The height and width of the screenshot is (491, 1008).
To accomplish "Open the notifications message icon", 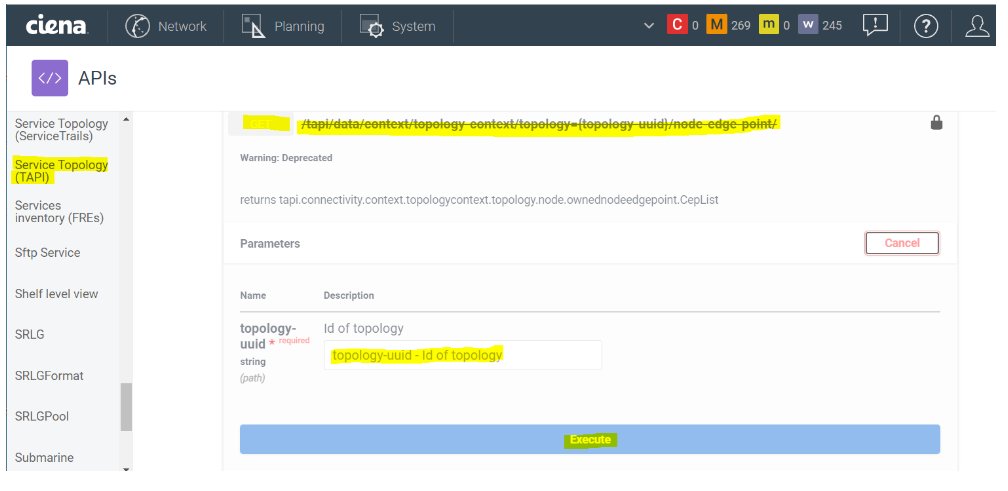I will 875,26.
